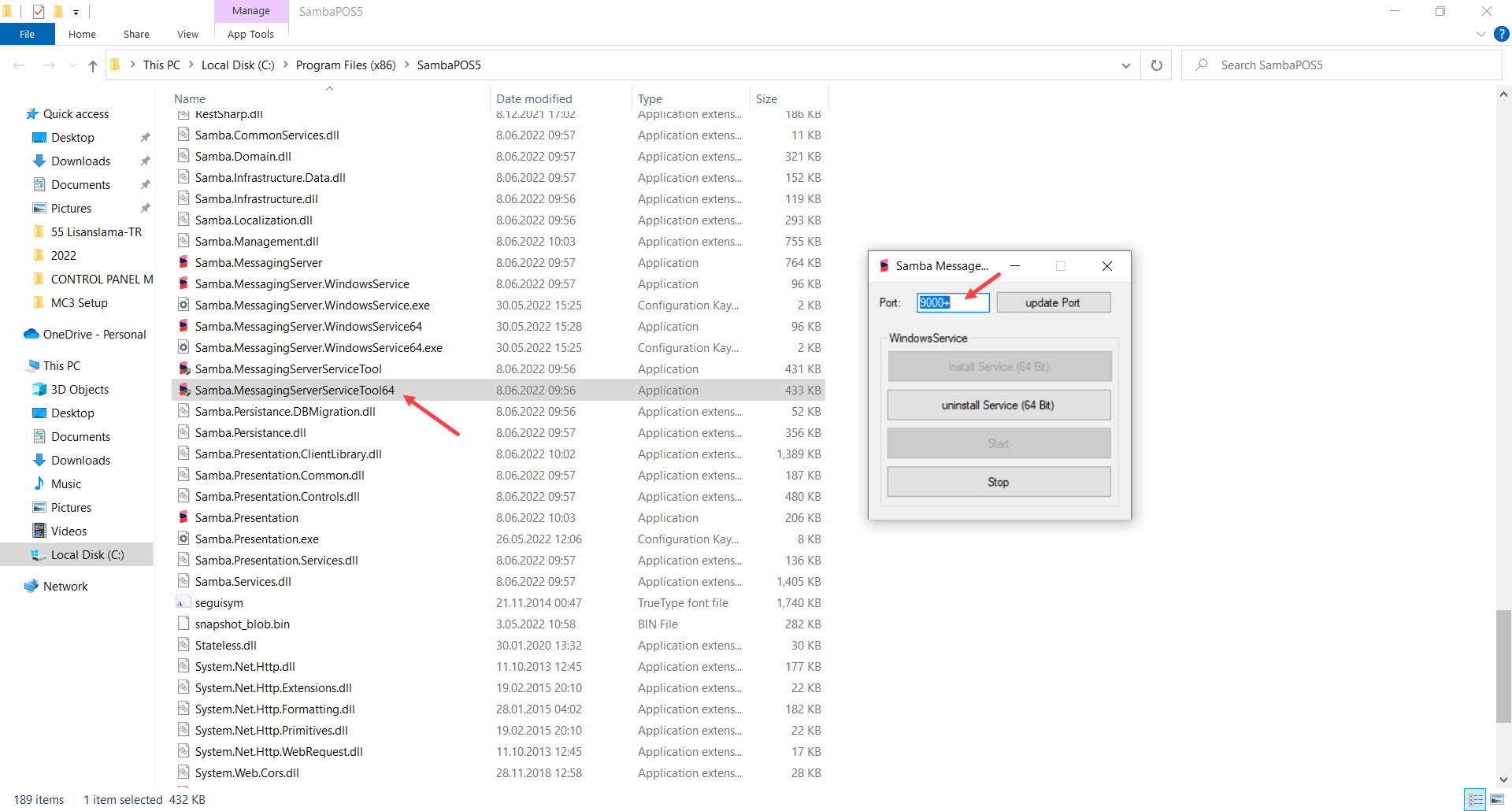The height and width of the screenshot is (811, 1512).
Task: Switch to details view in status bar
Action: tap(1474, 799)
